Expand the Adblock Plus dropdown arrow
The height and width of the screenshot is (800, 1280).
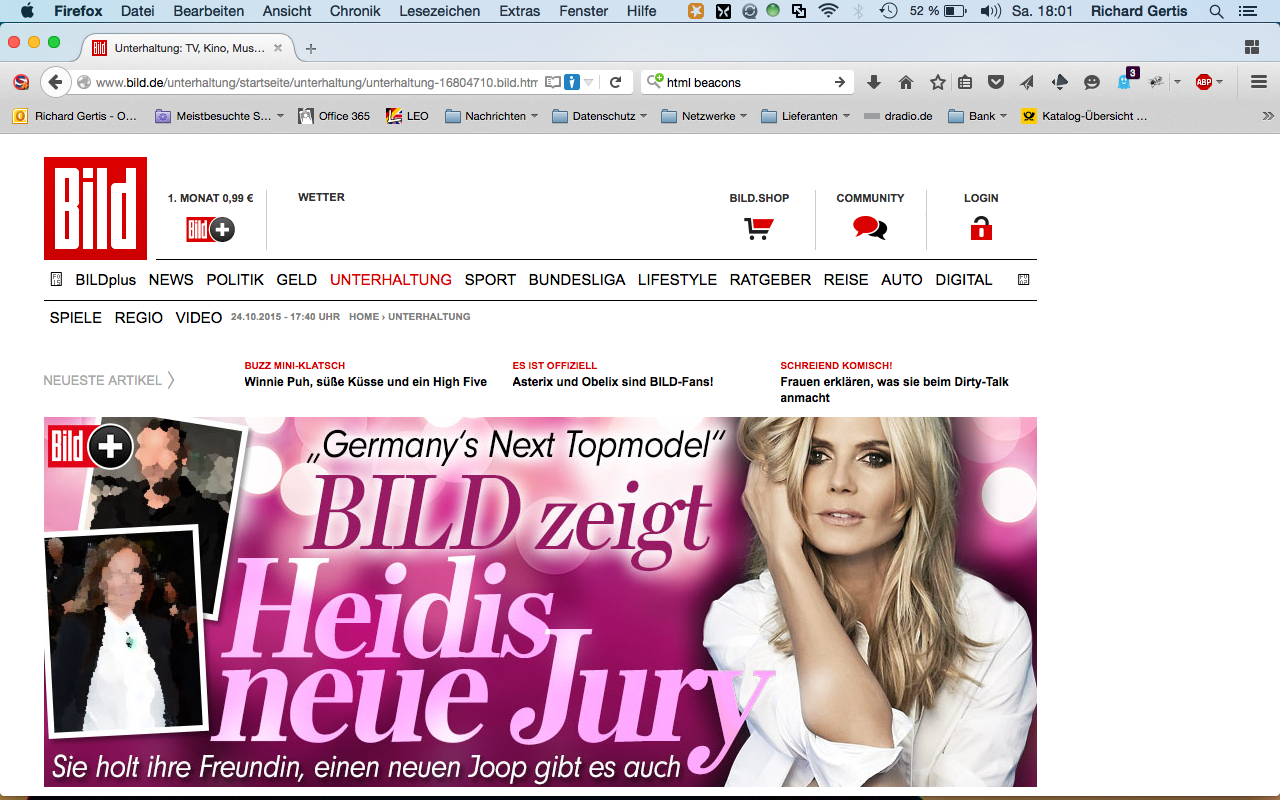(1219, 82)
